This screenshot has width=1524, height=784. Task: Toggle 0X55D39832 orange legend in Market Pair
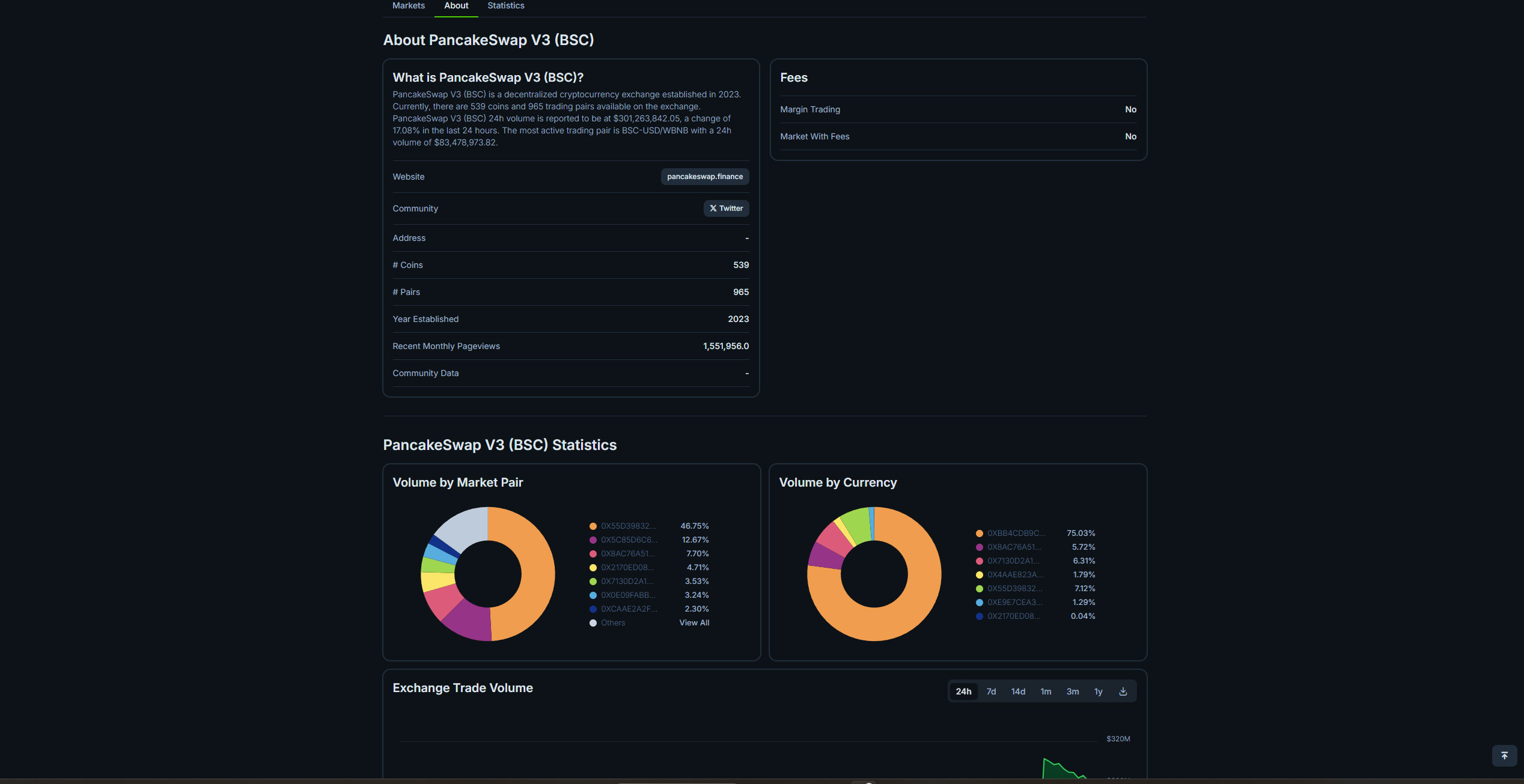593,526
